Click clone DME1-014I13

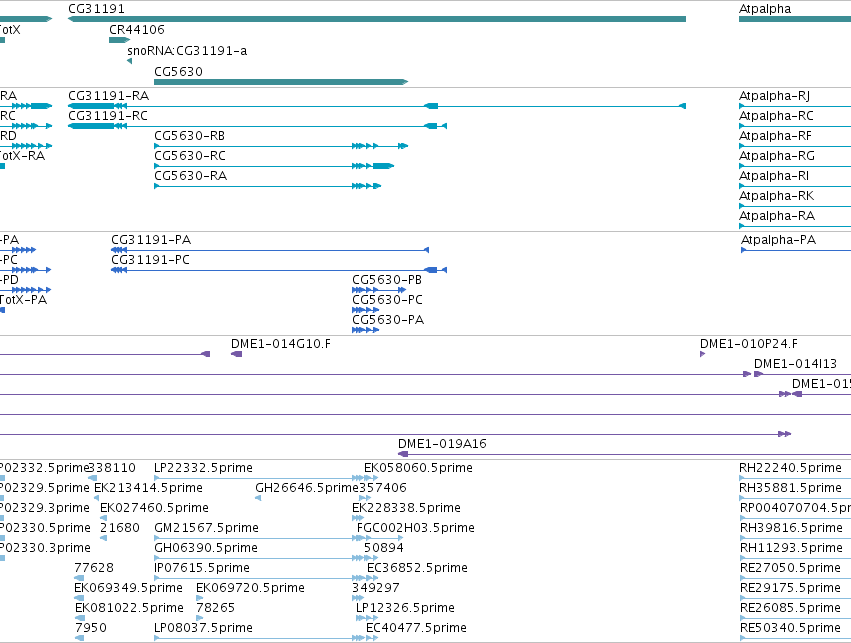click(795, 365)
